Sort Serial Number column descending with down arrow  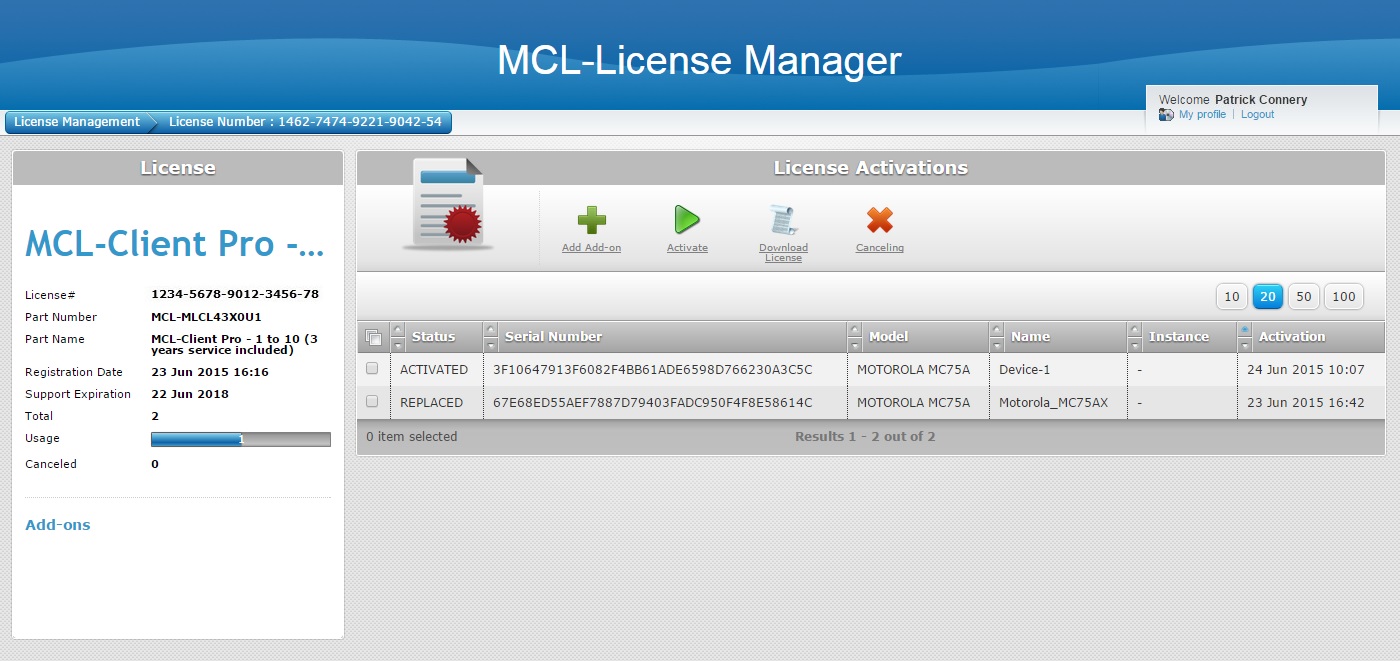click(490, 345)
